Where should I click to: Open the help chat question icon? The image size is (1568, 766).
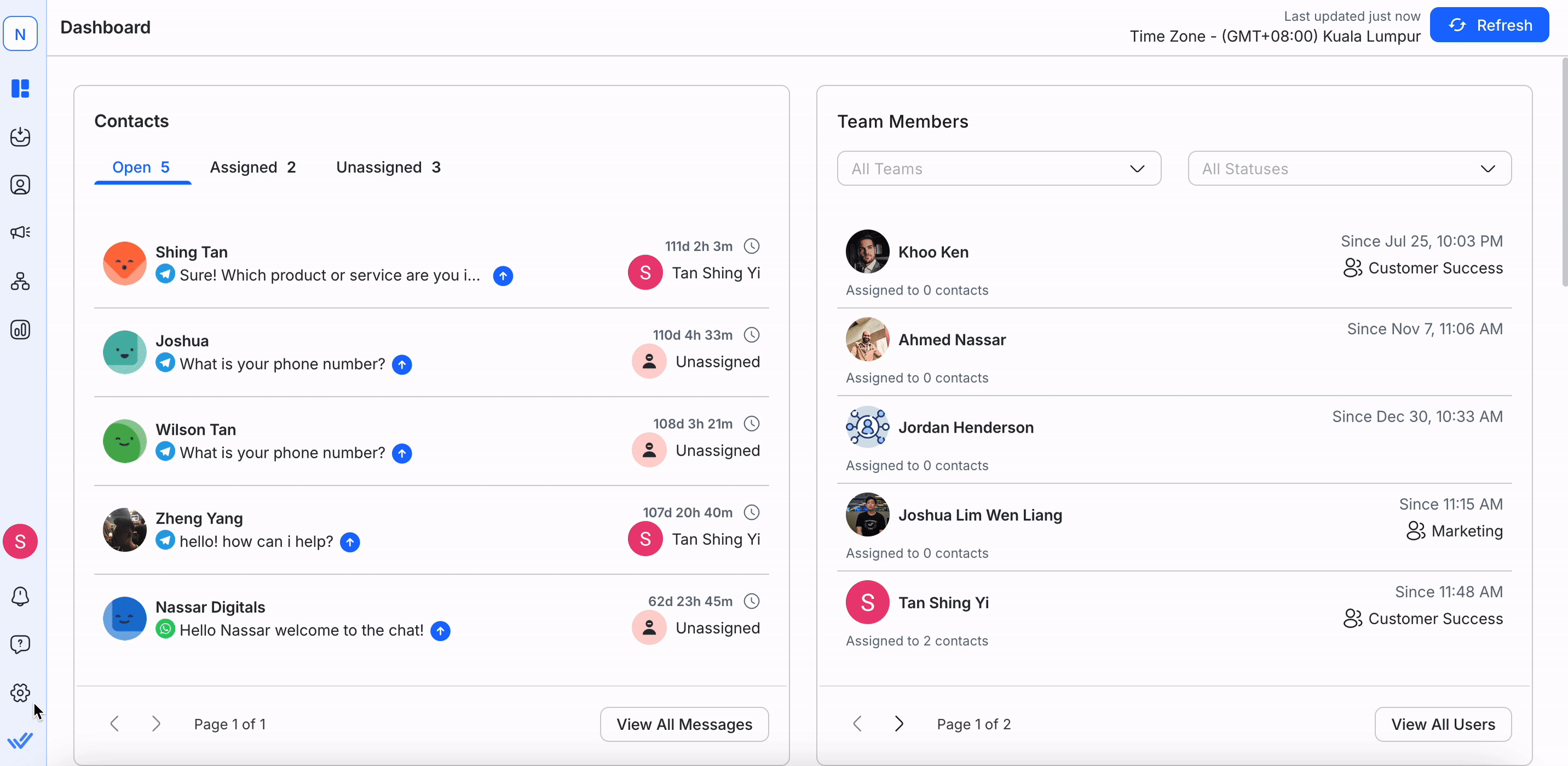20,644
